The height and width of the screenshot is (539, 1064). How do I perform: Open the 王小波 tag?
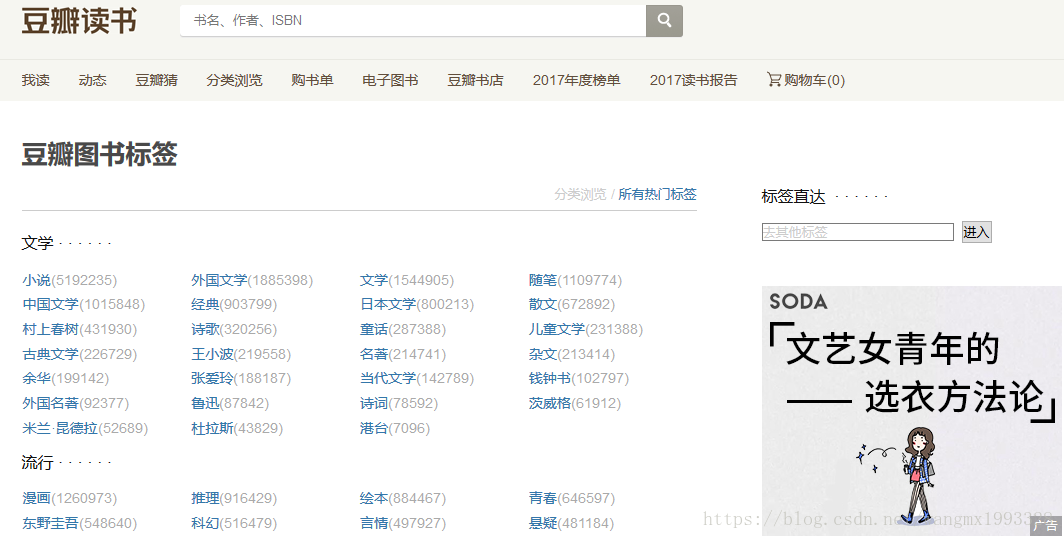[212, 354]
